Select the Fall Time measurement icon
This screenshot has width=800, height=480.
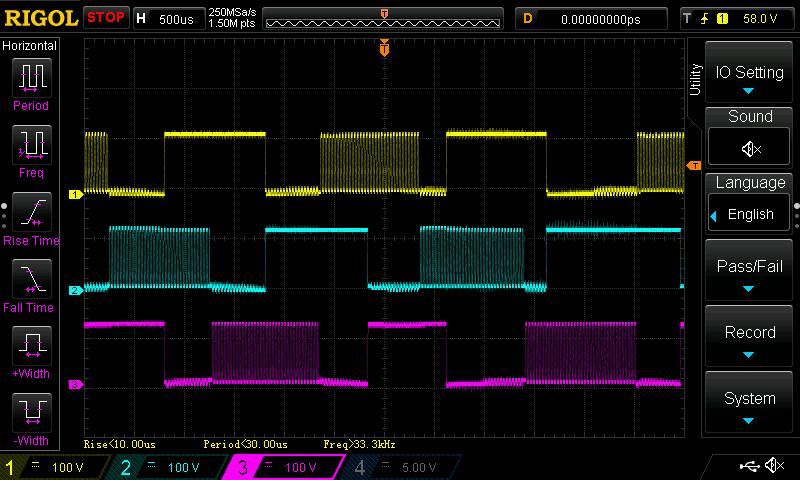[x=32, y=279]
